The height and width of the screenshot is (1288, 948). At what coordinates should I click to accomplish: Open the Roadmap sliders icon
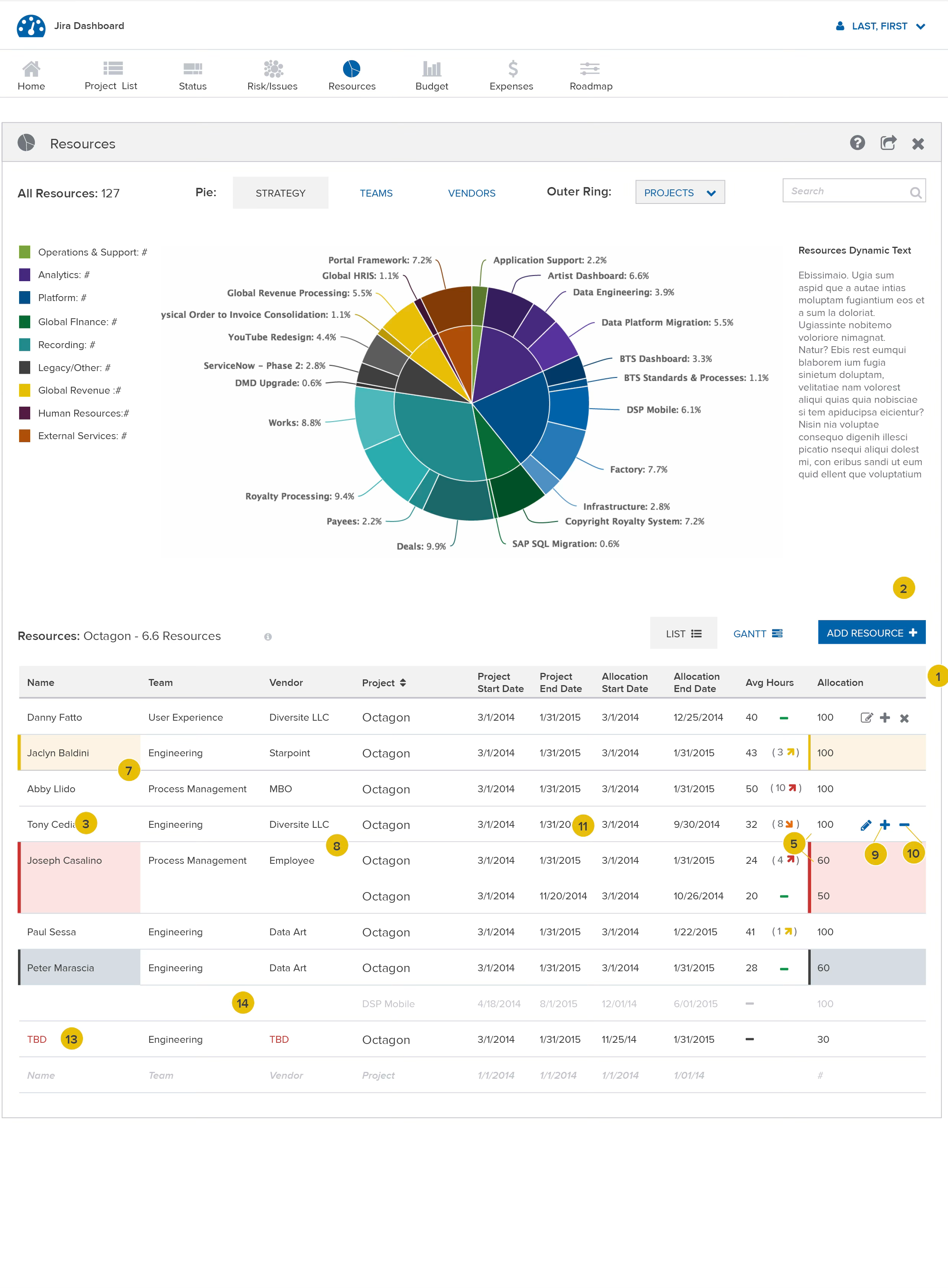click(589, 69)
